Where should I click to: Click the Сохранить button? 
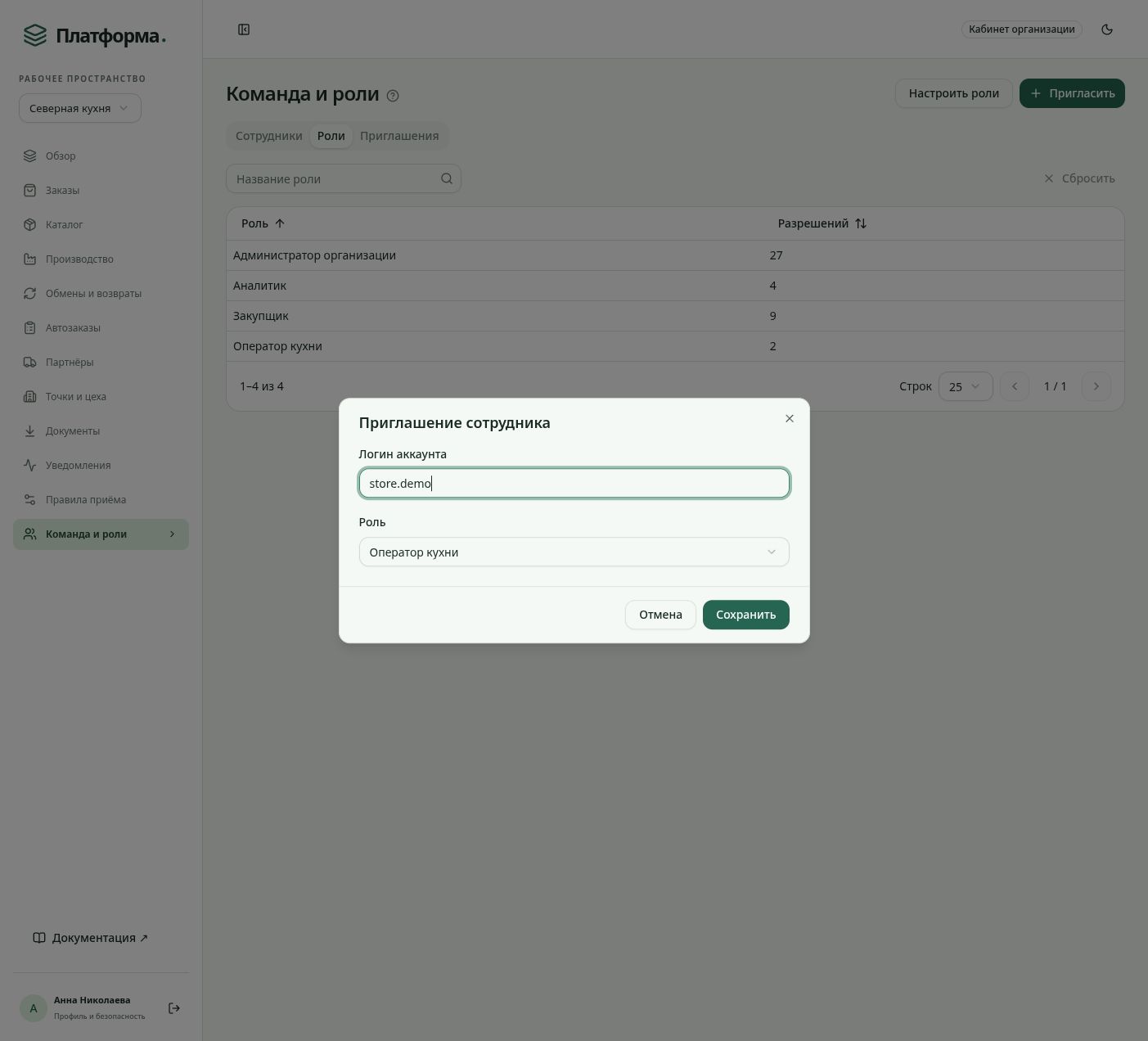pyautogui.click(x=745, y=615)
